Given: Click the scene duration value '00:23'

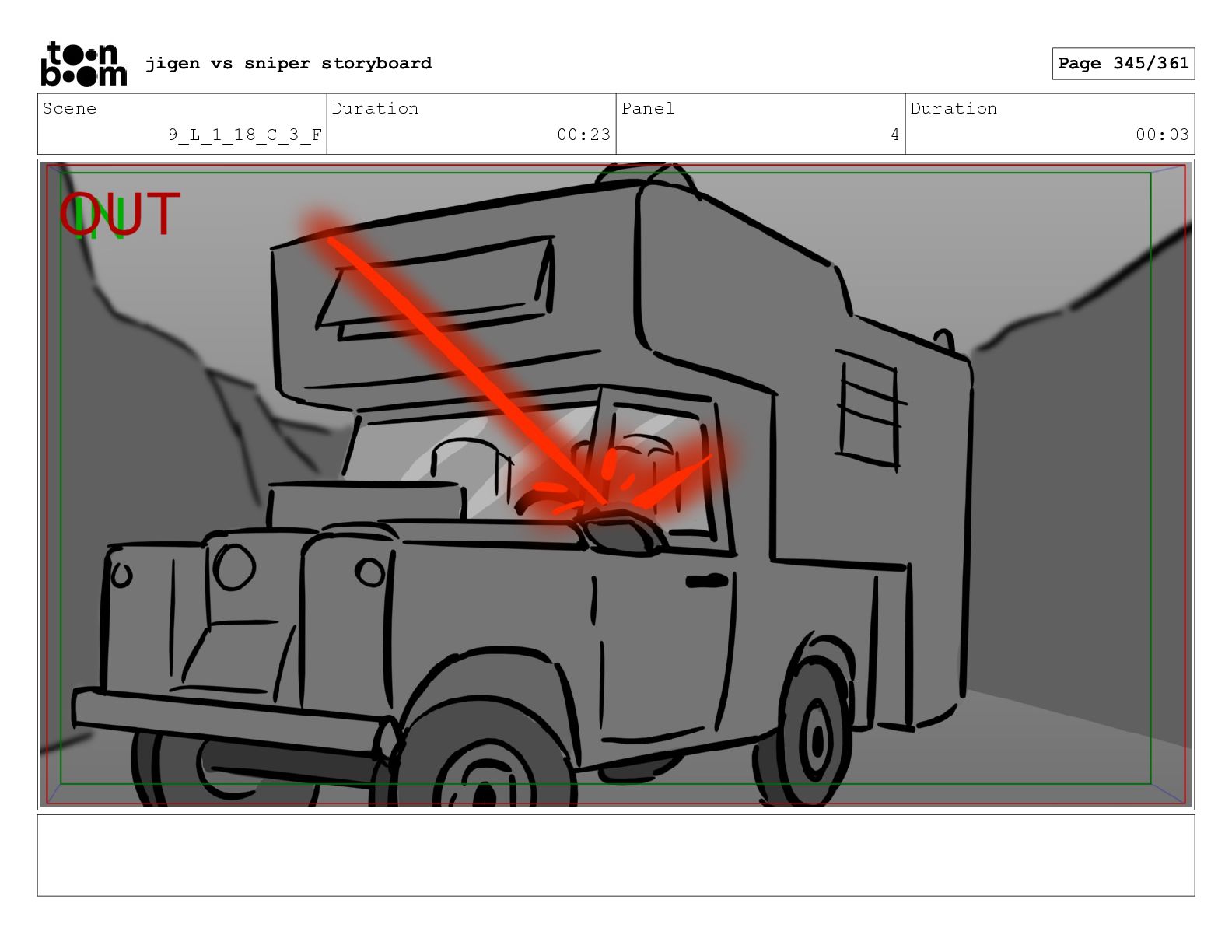Looking at the screenshot, I should (583, 135).
